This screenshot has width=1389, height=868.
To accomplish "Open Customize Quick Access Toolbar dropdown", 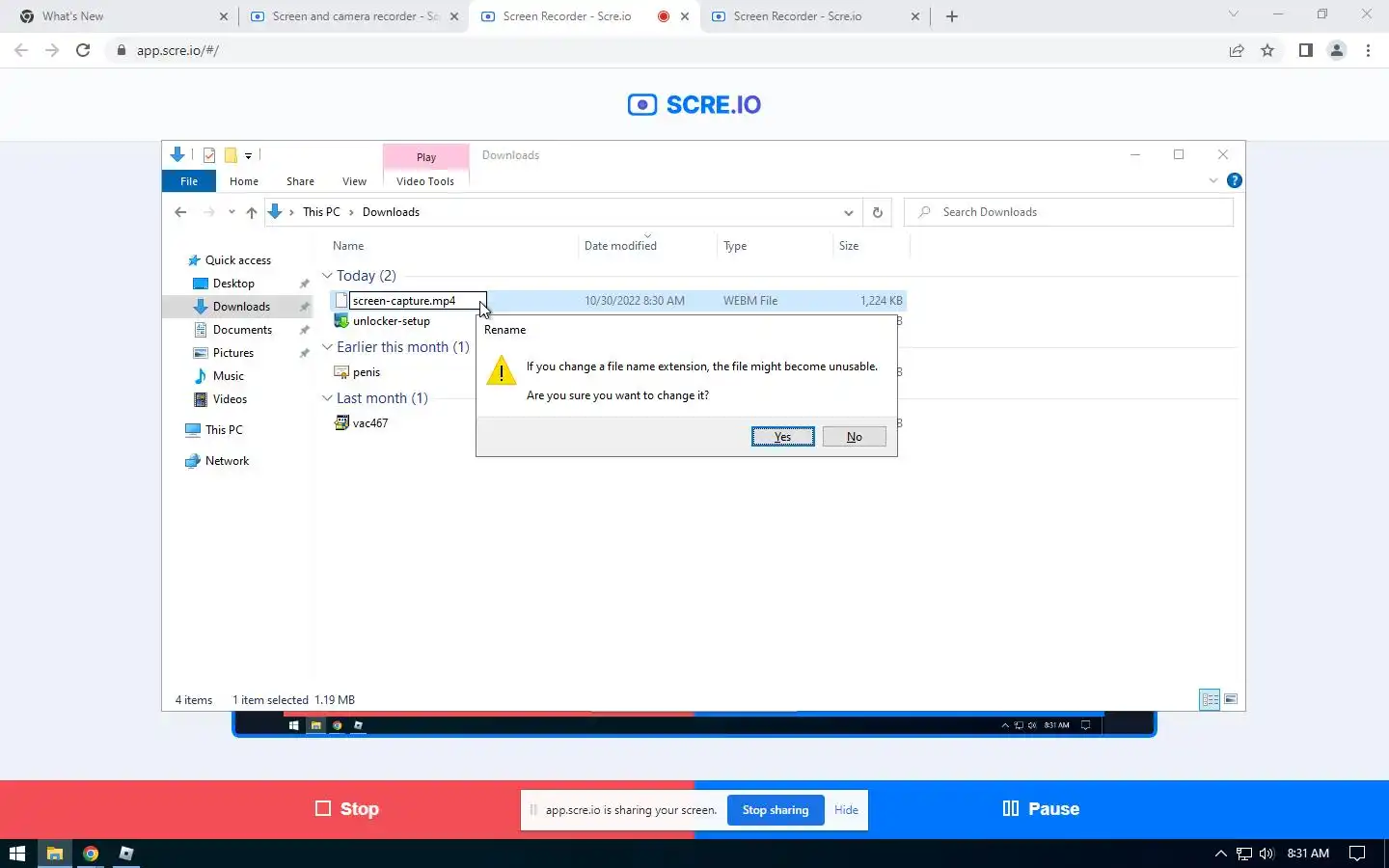I will (x=248, y=155).
